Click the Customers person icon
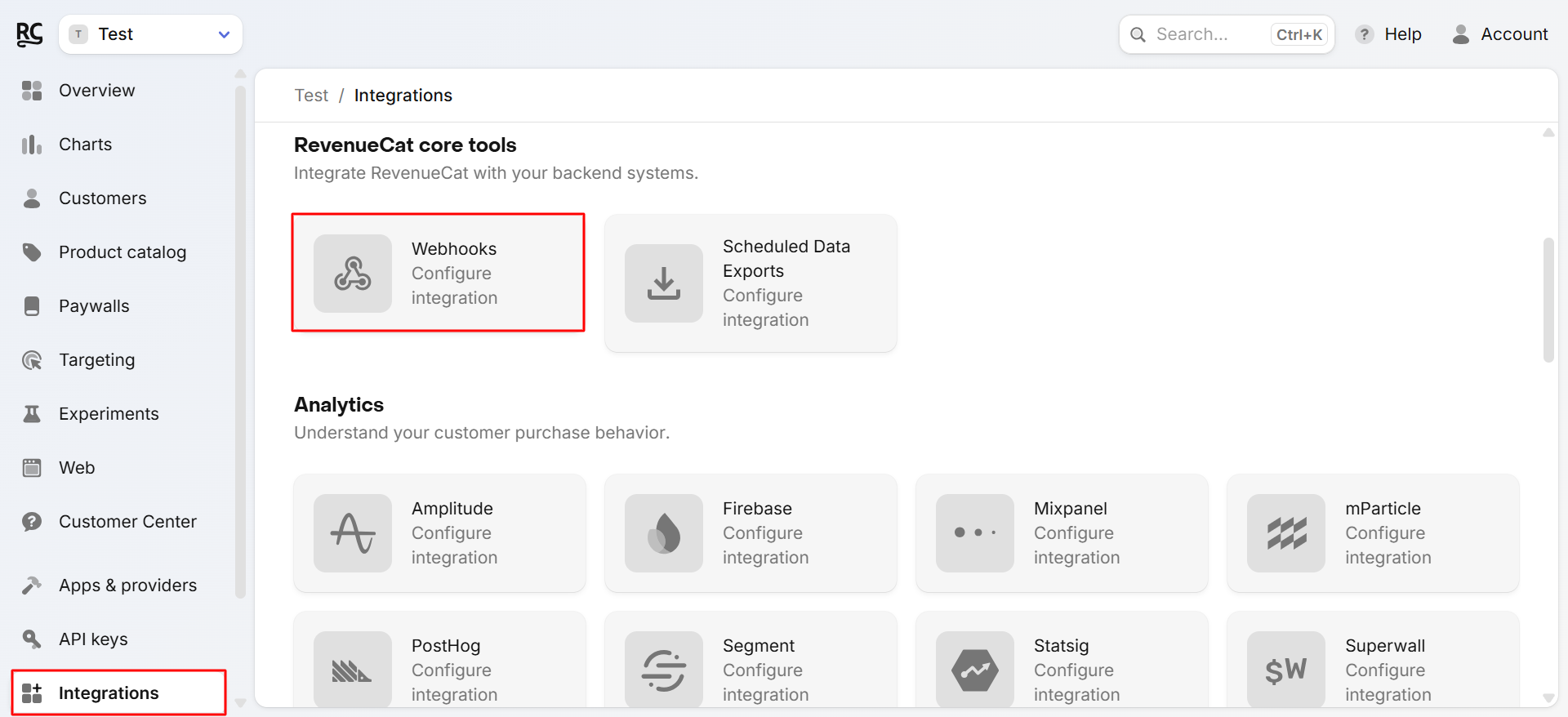This screenshot has height=717, width=1568. click(32, 198)
